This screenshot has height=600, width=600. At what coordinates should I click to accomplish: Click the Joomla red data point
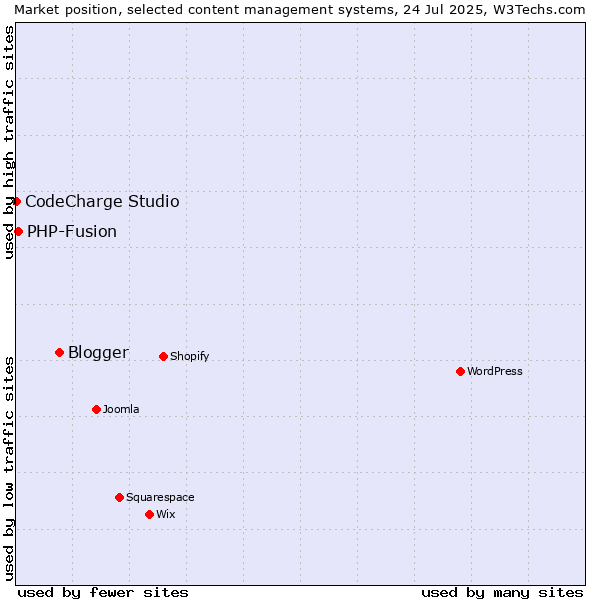pyautogui.click(x=96, y=409)
